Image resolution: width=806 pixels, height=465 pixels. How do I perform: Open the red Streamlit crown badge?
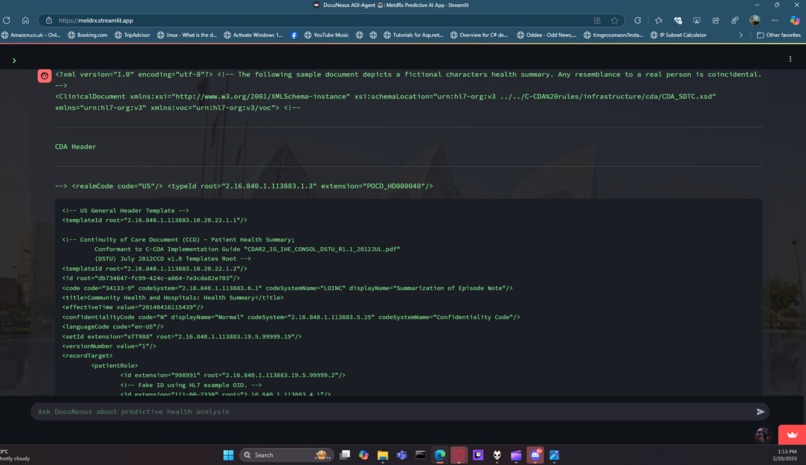792,435
